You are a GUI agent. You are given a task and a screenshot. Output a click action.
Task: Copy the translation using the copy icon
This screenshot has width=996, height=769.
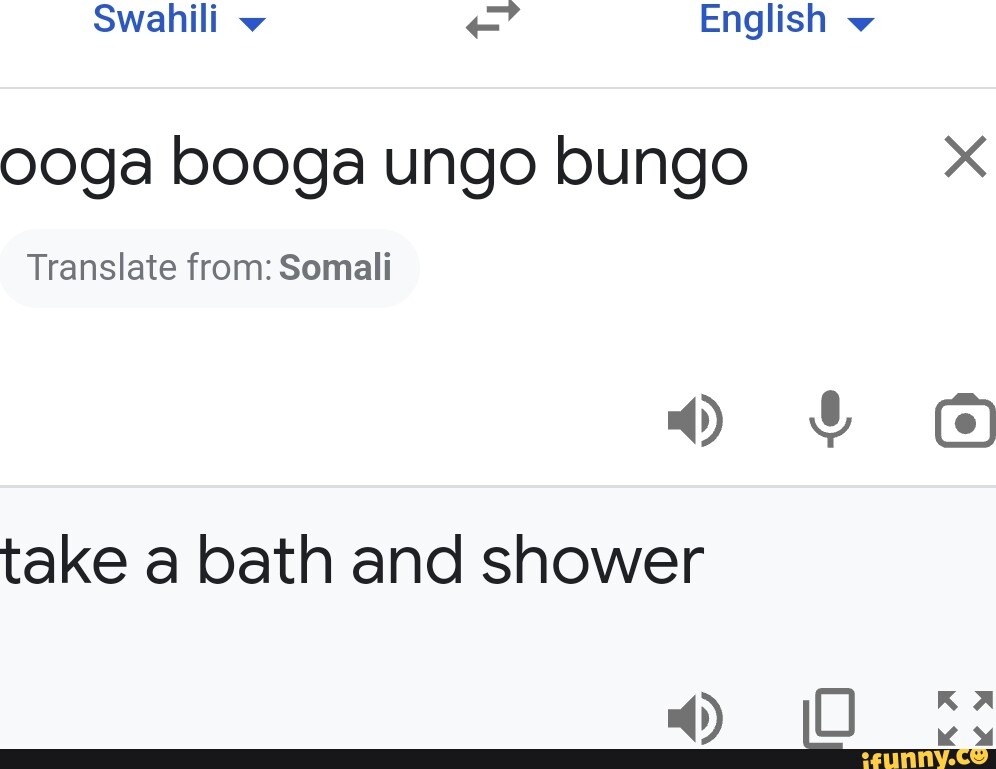pyautogui.click(x=828, y=717)
